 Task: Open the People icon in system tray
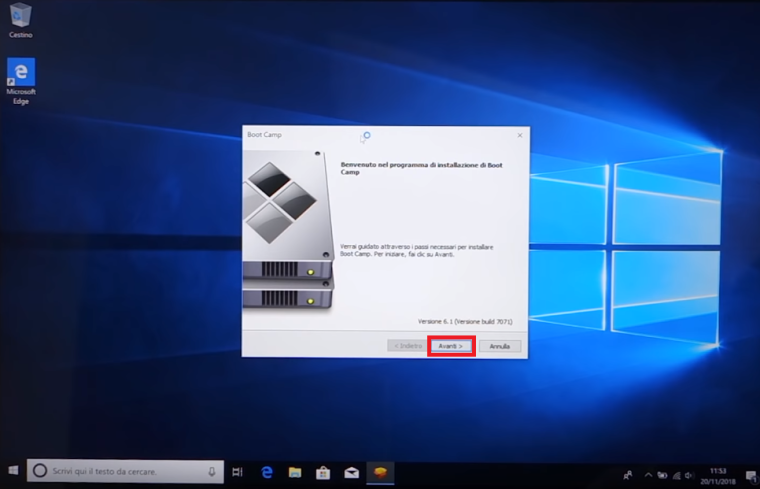tap(628, 474)
